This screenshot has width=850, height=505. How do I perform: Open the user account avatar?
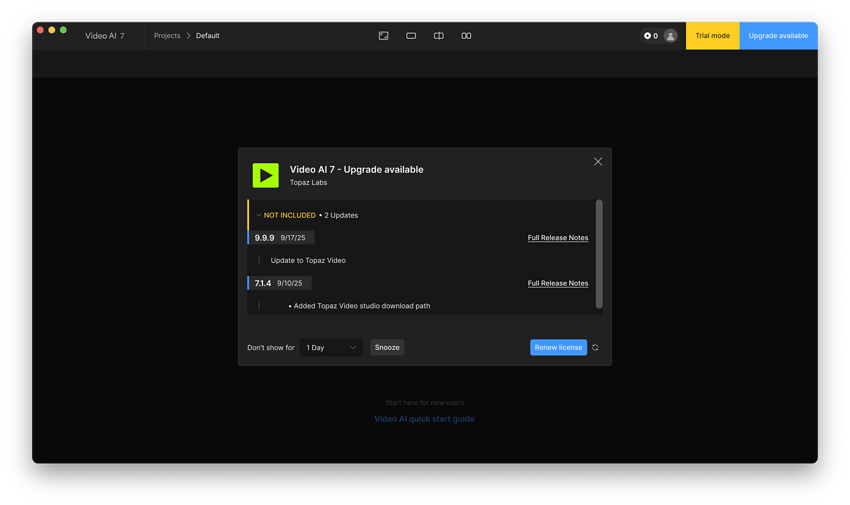pyautogui.click(x=670, y=36)
